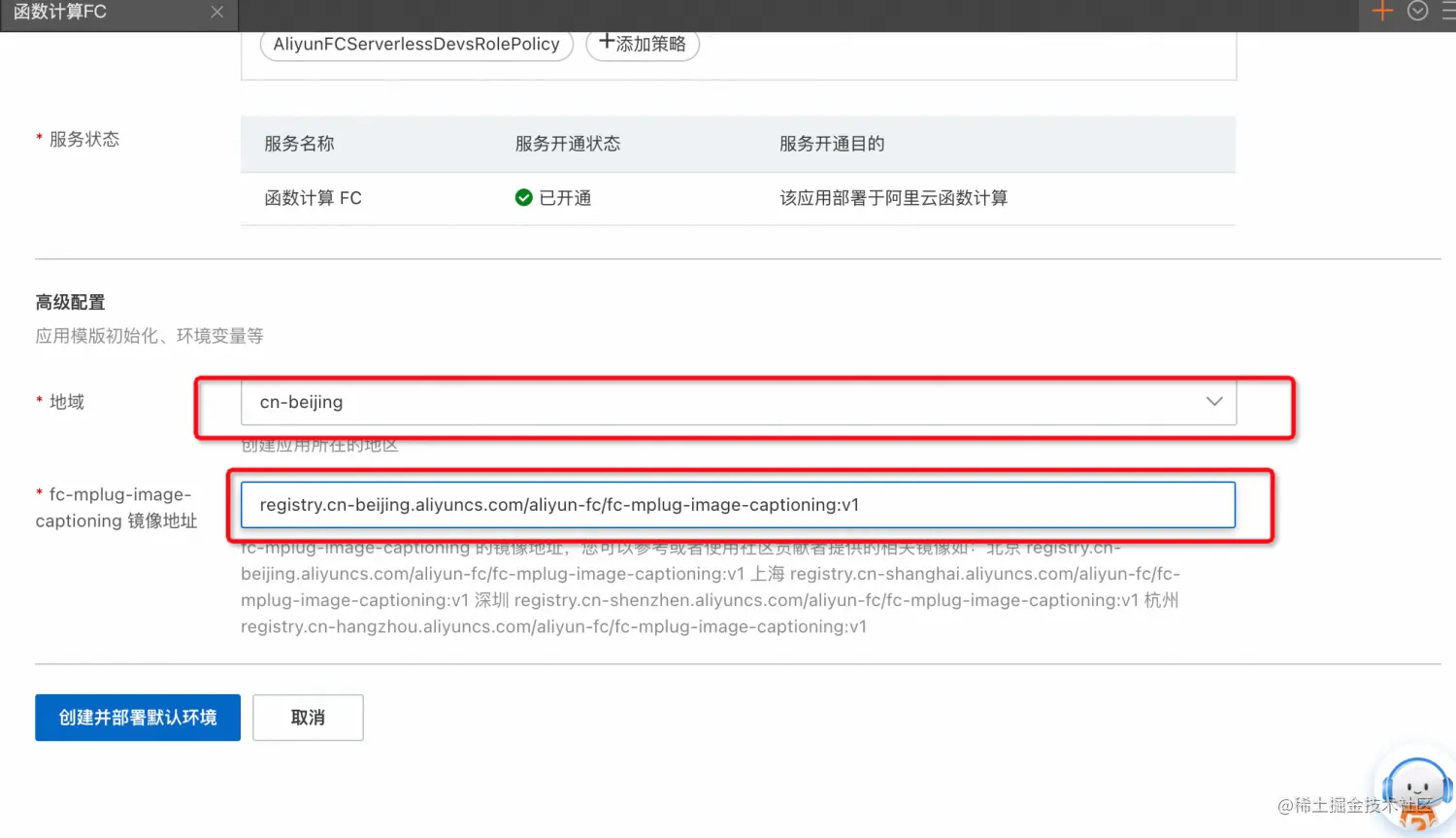The width and height of the screenshot is (1456, 838).
Task: Click the 高级配置 section heading
Action: 70,302
